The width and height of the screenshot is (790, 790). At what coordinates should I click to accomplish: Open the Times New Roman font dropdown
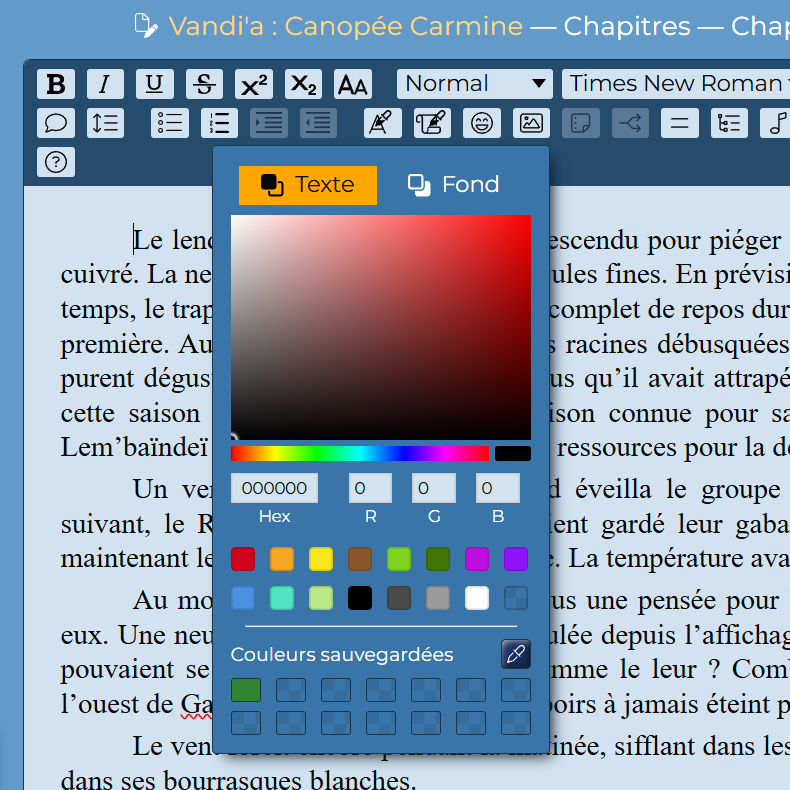click(676, 84)
